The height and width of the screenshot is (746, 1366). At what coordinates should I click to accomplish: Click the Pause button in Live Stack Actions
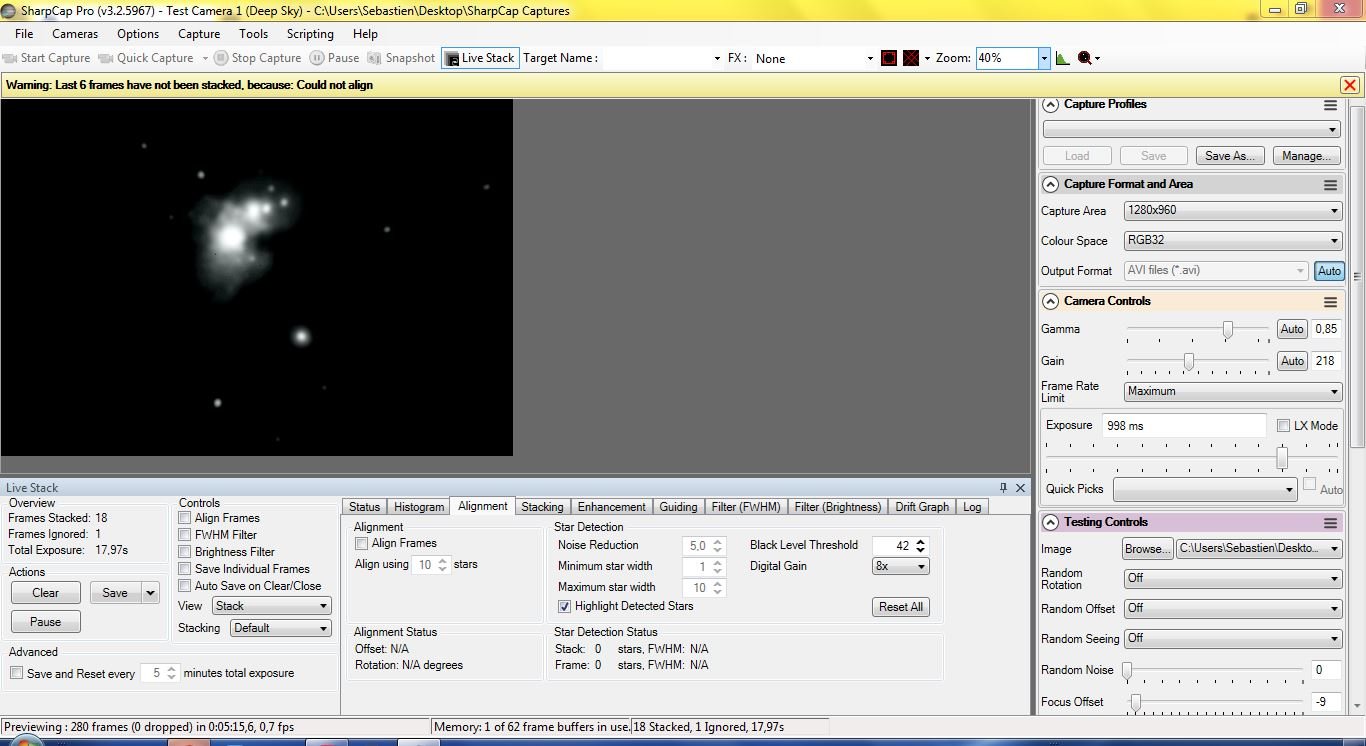(46, 622)
